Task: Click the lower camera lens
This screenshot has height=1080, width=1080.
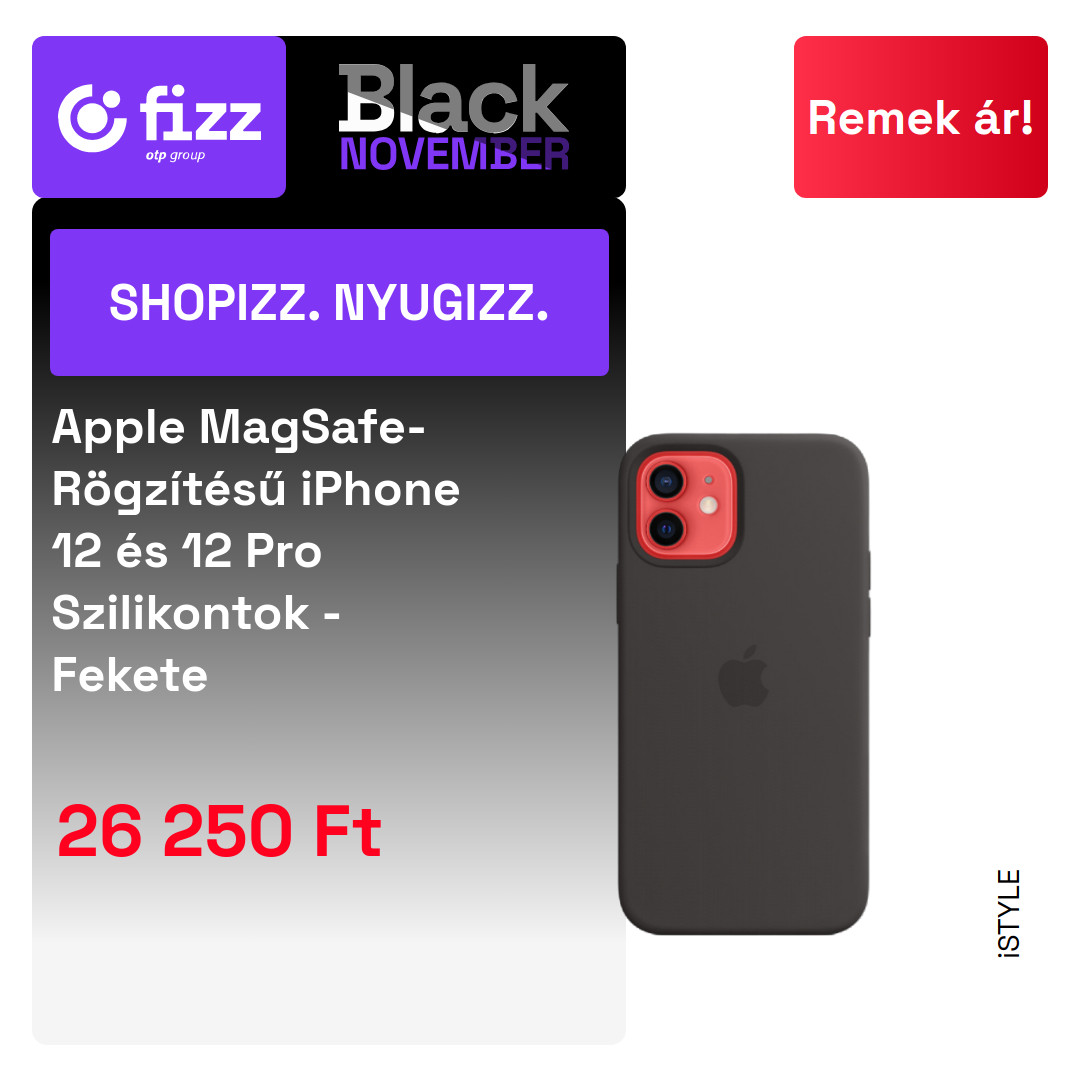Action: pos(666,529)
